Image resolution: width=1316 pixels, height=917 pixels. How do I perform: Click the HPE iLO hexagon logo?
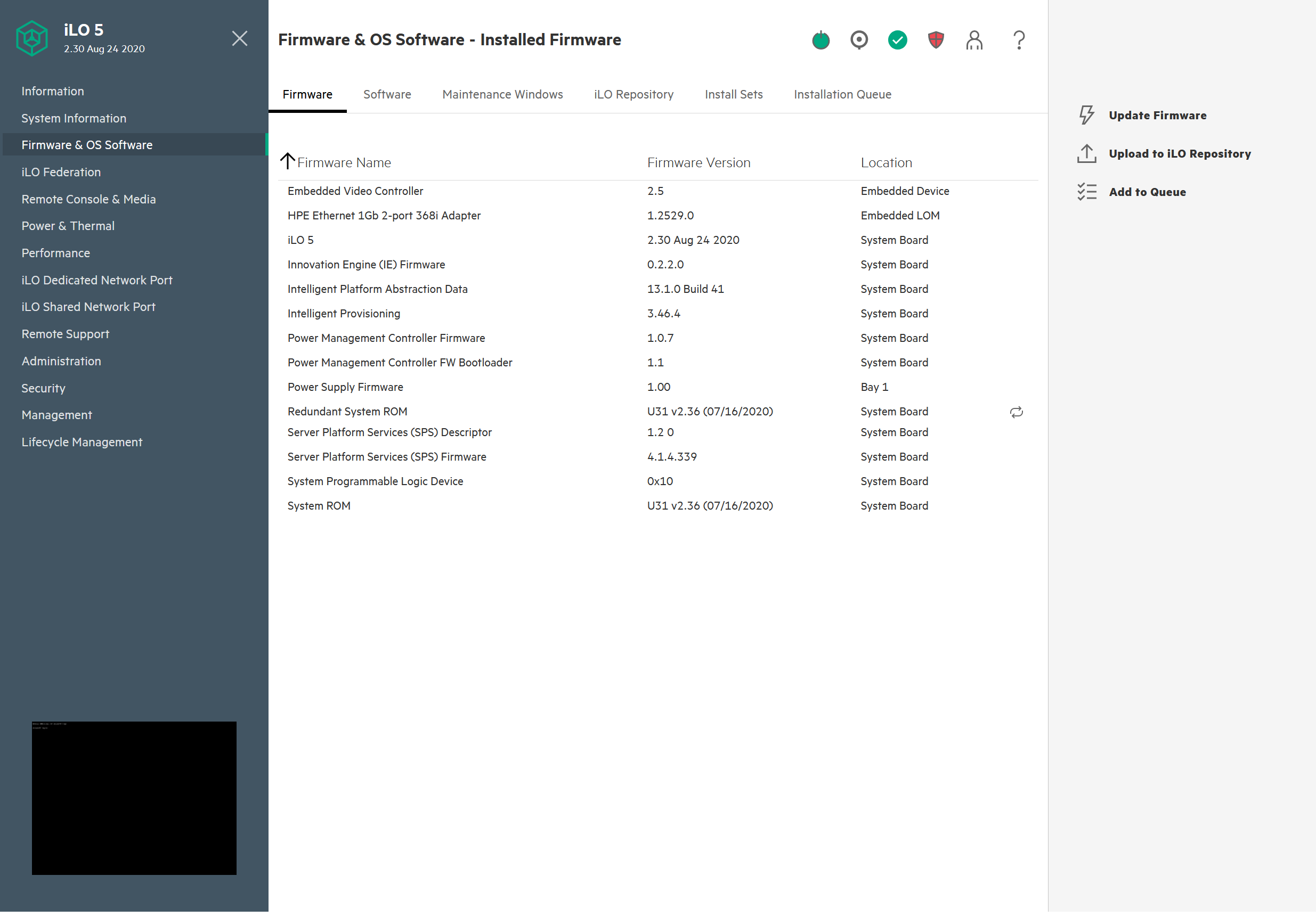(31, 38)
